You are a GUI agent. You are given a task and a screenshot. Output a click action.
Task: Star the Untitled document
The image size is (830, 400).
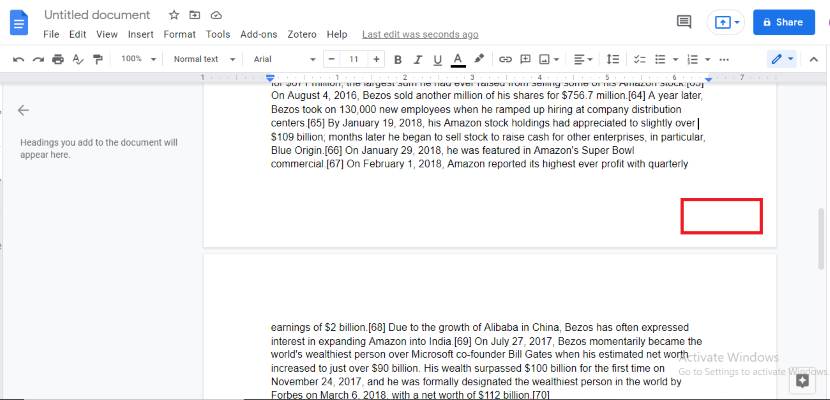click(x=174, y=15)
